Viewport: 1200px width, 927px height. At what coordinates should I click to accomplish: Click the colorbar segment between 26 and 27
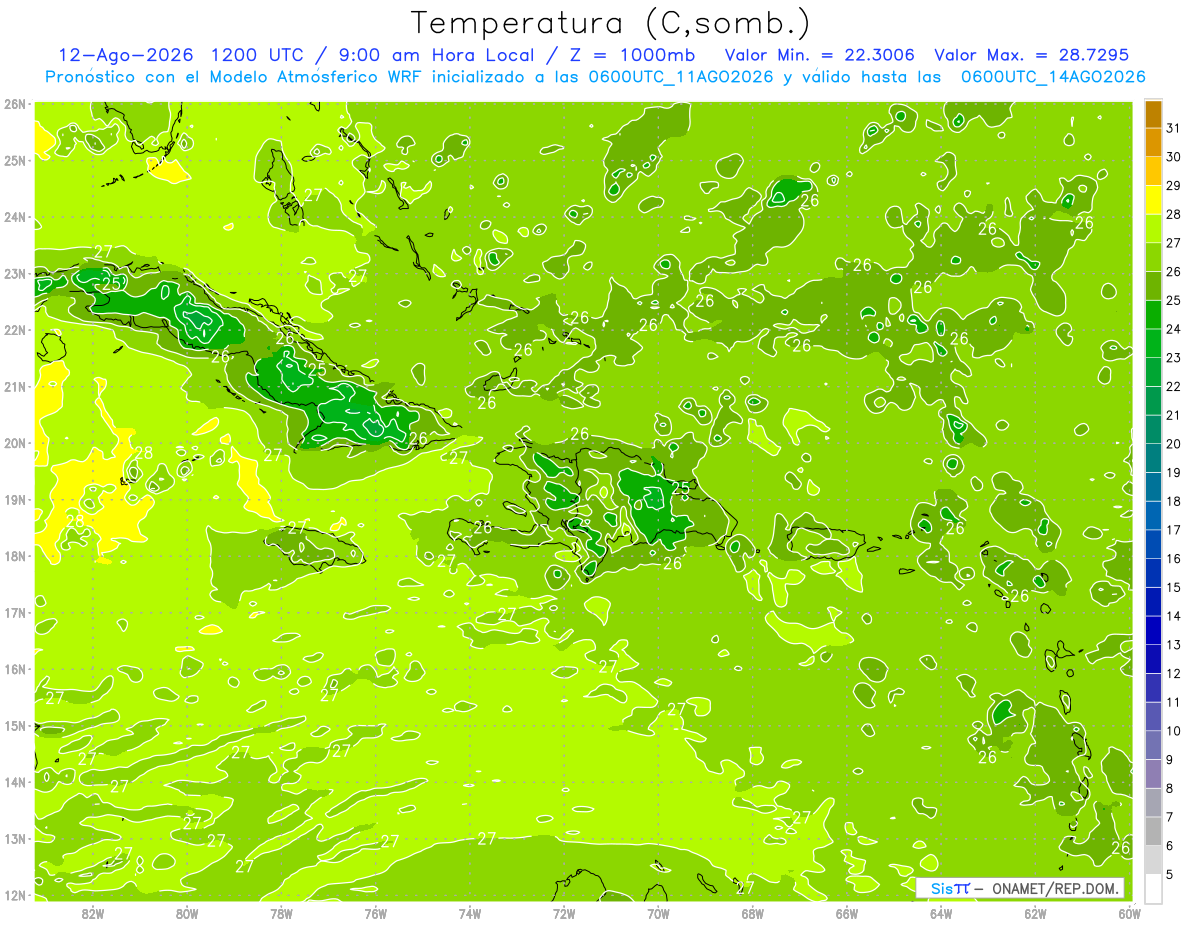(1153, 258)
